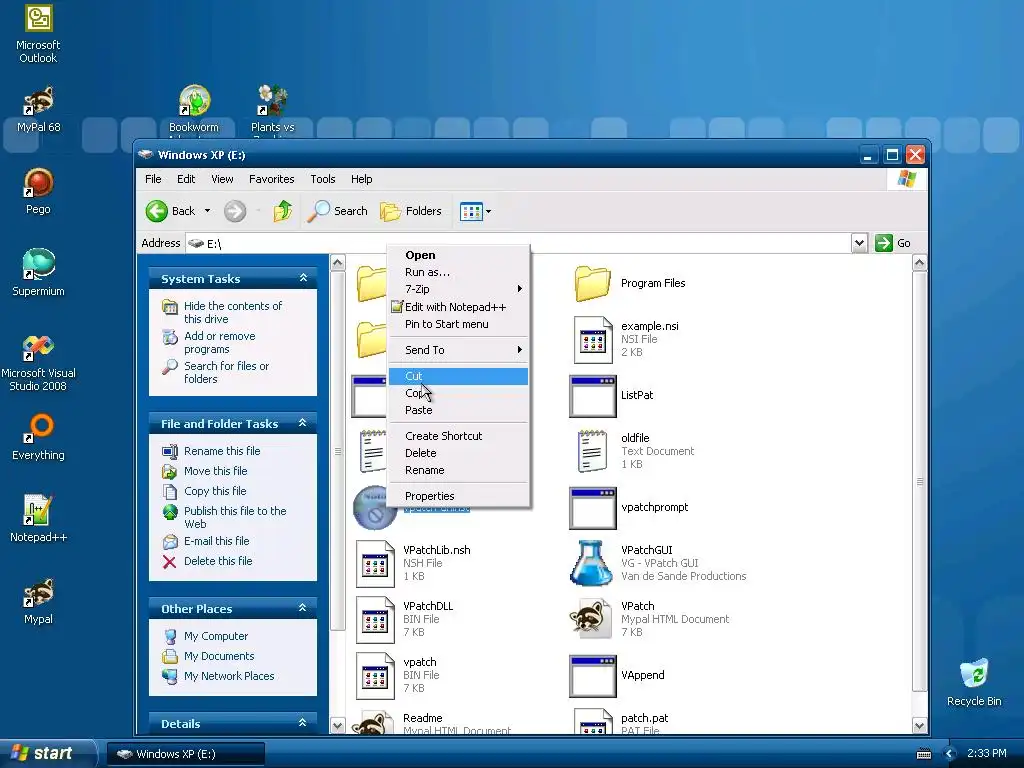
Task: Choose Delete in the context menu
Action: (x=458, y=453)
